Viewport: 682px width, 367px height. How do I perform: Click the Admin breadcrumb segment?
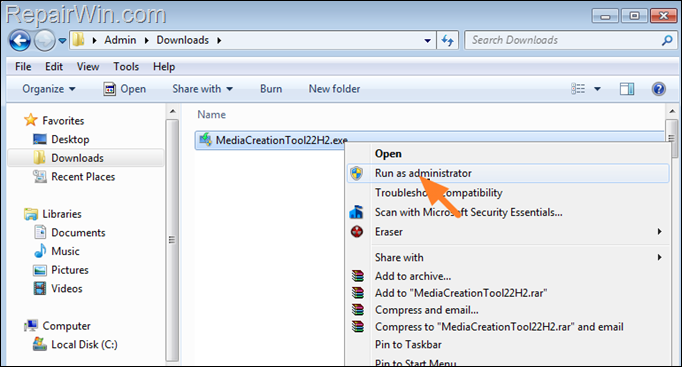[120, 40]
